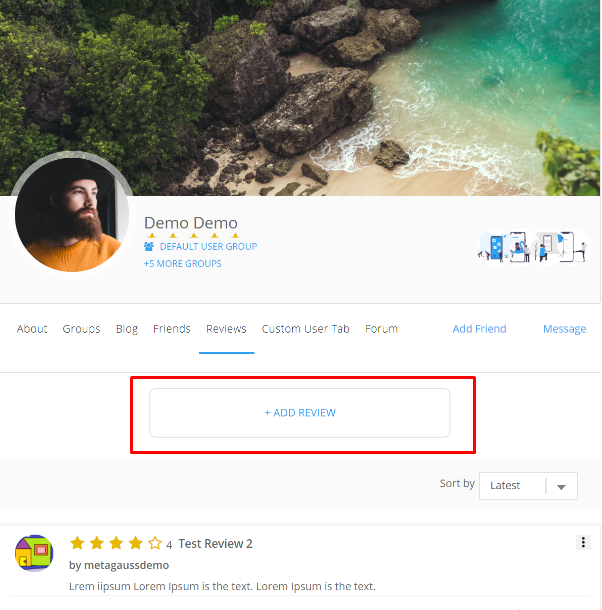The image size is (602, 610).
Task: Click the four-star rating on Test Review 2
Action: click(x=116, y=543)
